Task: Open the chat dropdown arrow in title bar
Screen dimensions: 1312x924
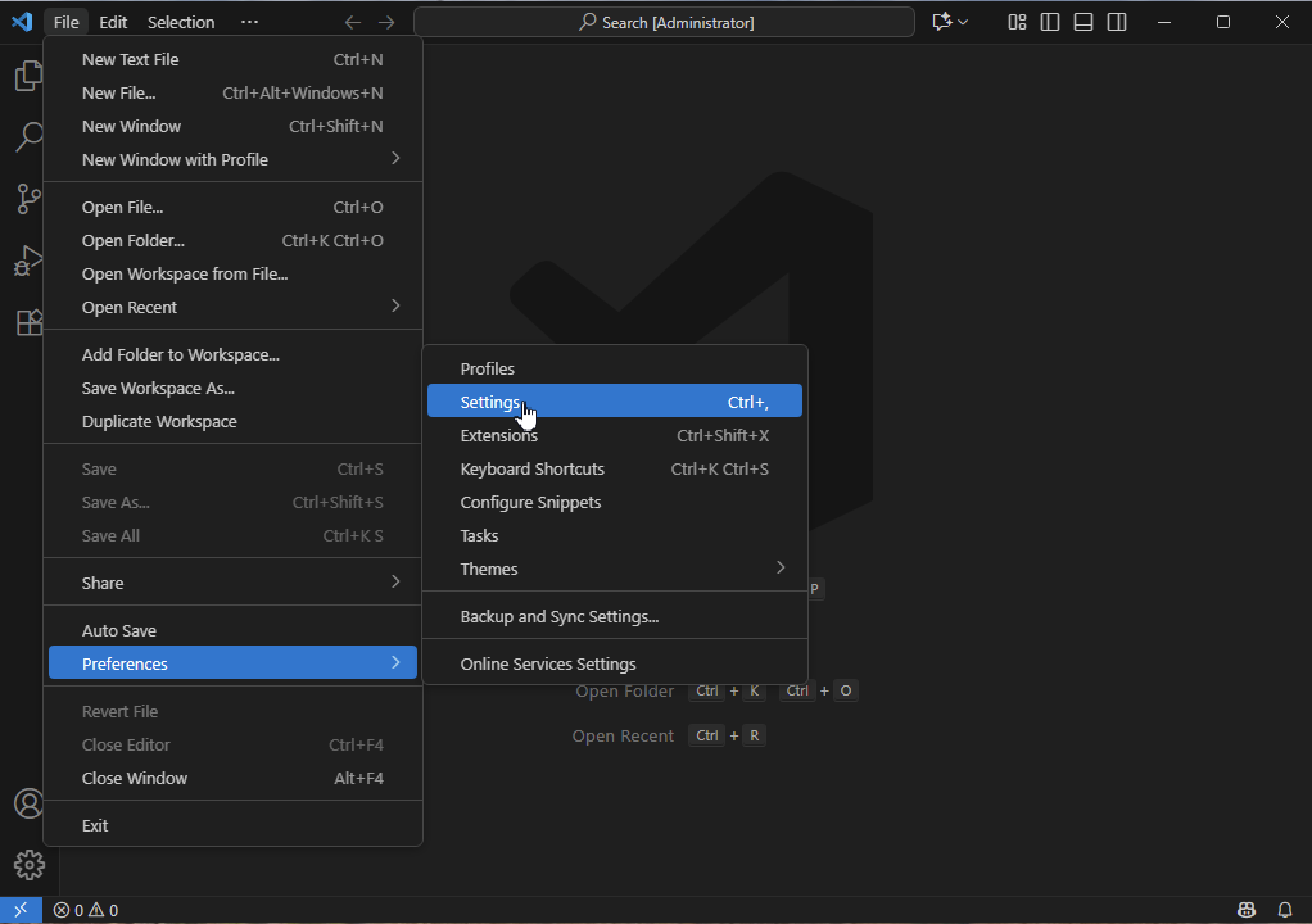Action: (963, 22)
